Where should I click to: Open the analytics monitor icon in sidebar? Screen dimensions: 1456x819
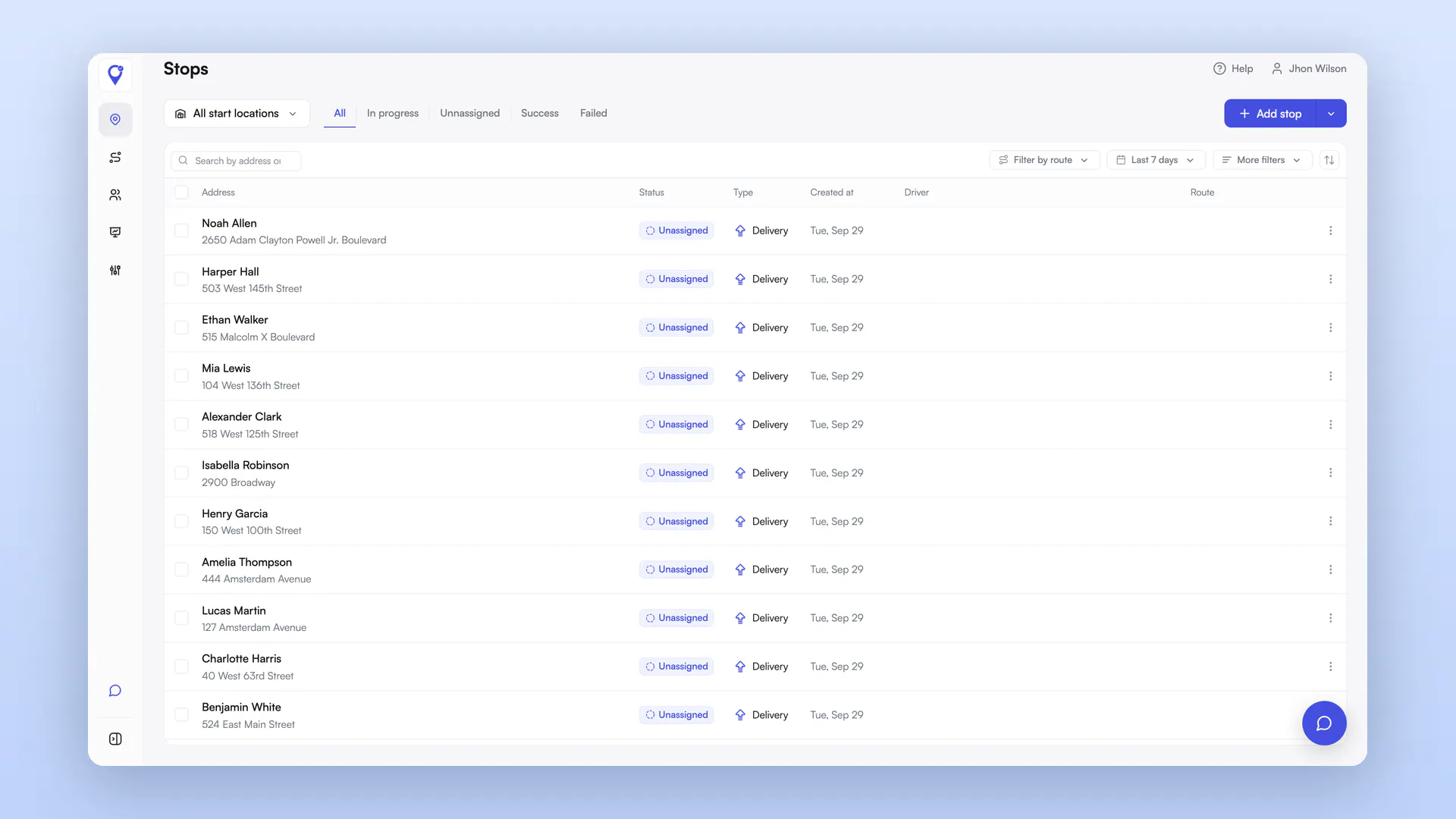point(115,232)
